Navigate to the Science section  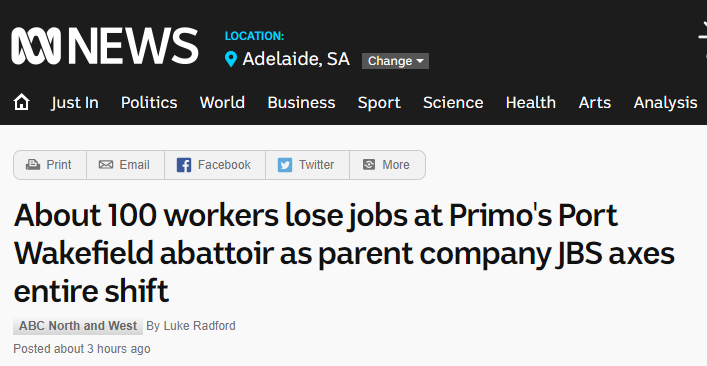[453, 103]
